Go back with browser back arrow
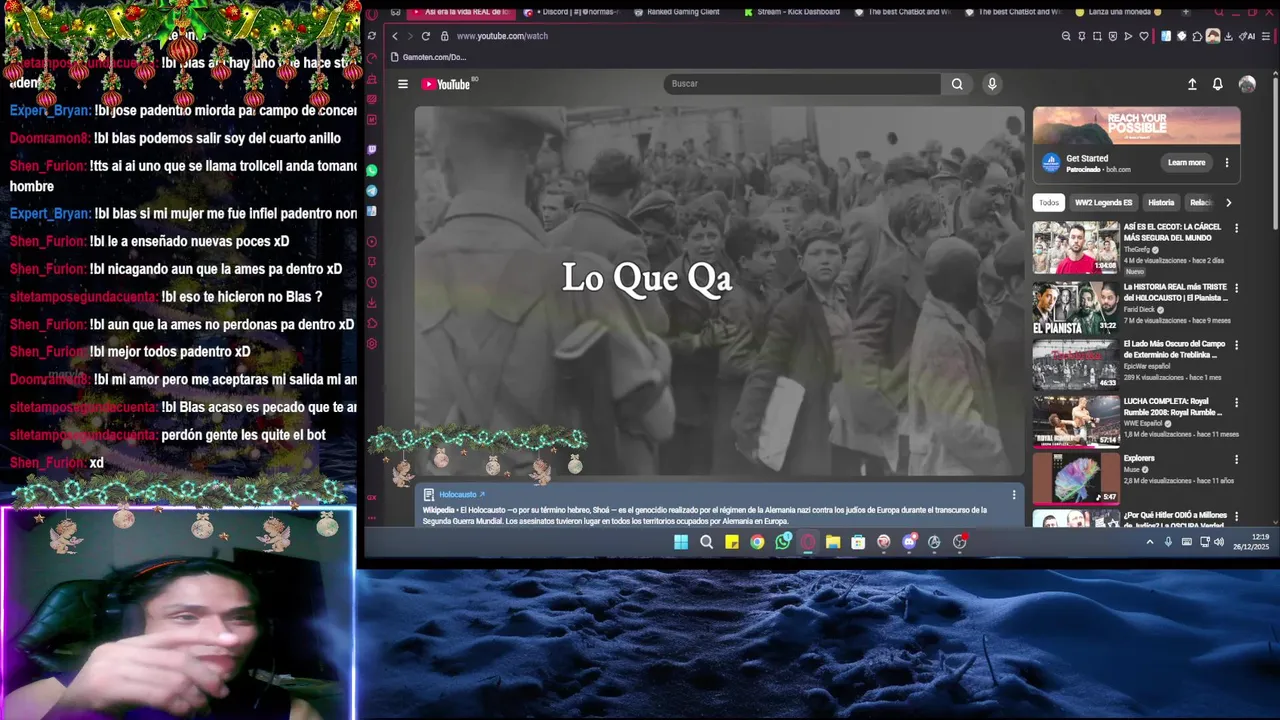Image resolution: width=1280 pixels, height=720 pixels. pos(394,36)
